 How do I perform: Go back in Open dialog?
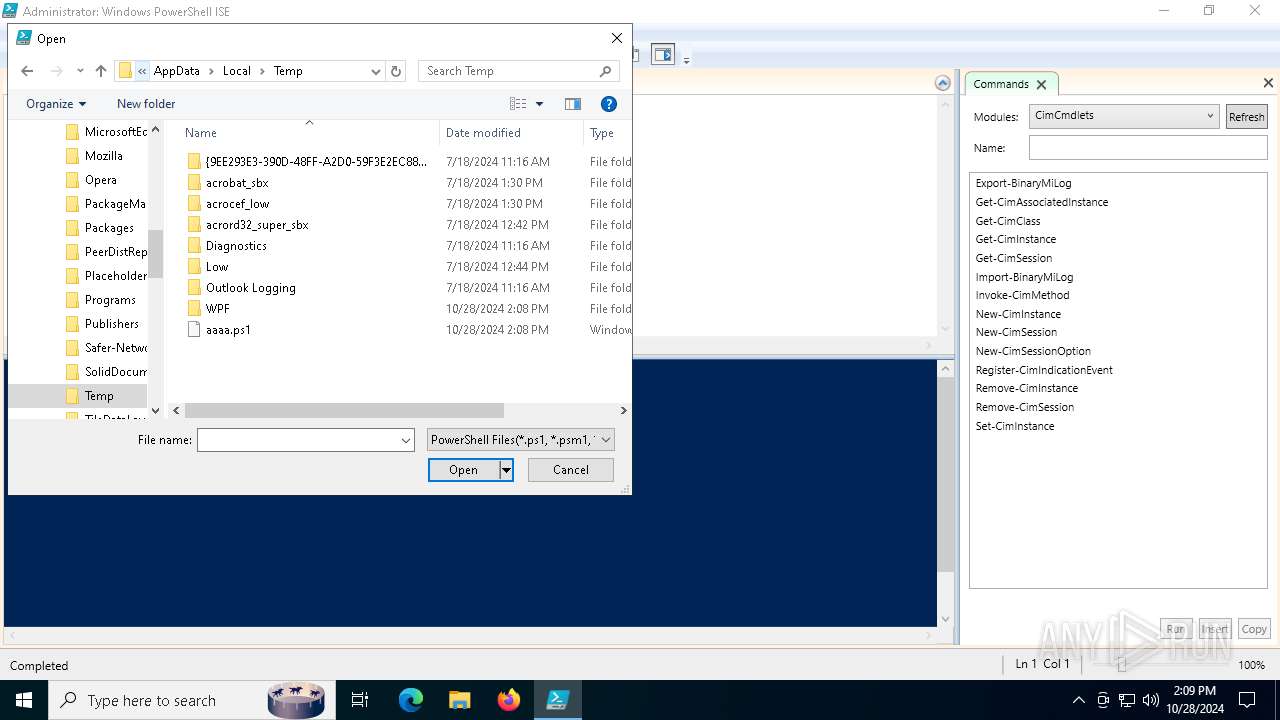click(27, 71)
